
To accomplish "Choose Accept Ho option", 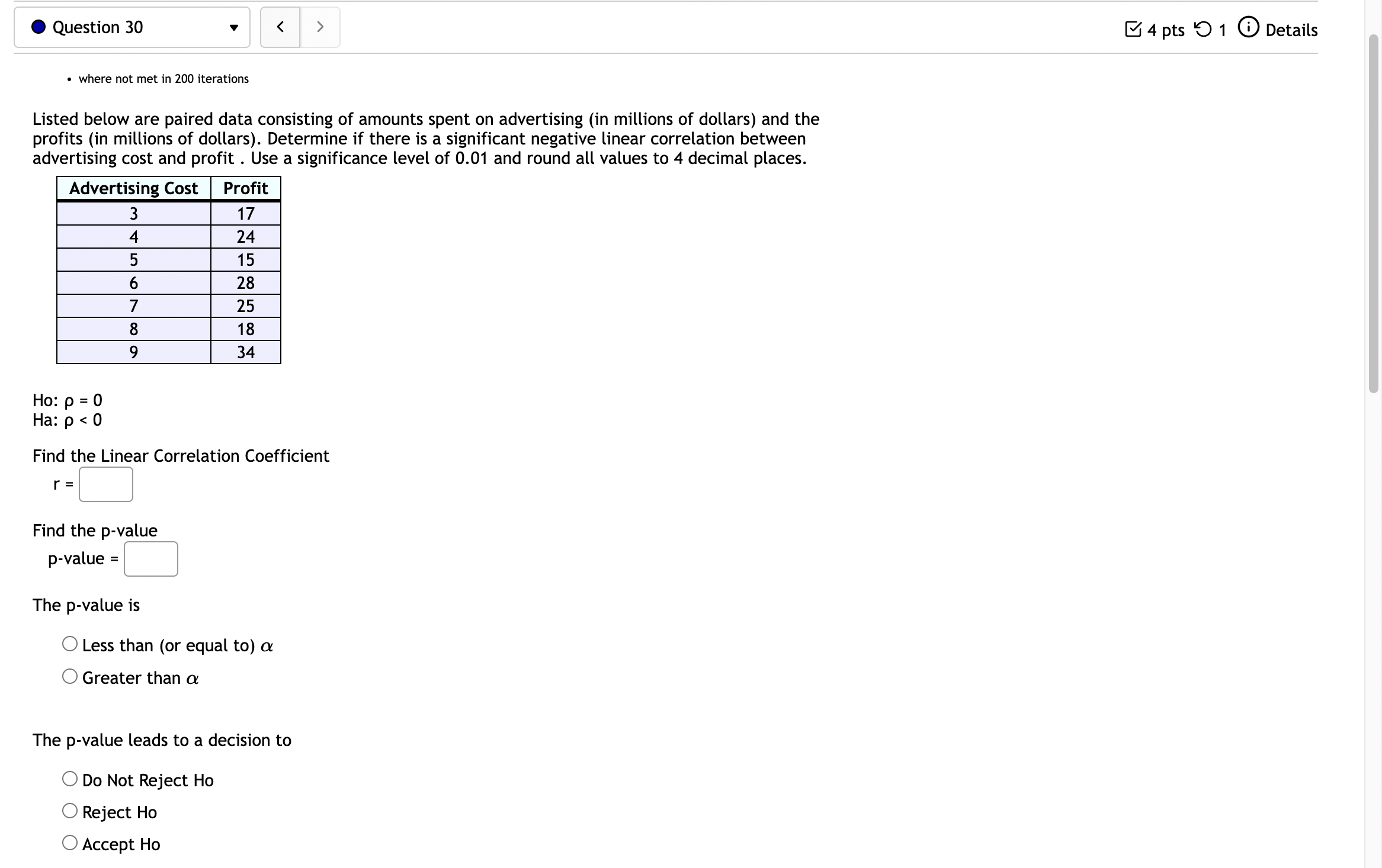I will pos(70,843).
